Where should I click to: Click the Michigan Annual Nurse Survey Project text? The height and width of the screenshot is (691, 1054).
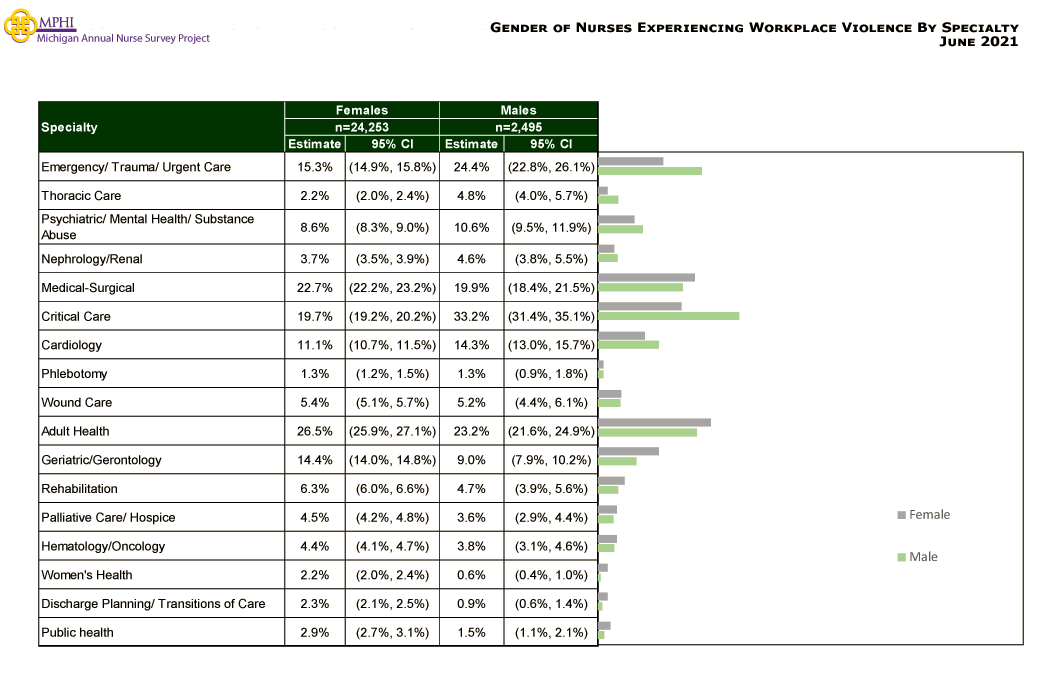tap(123, 37)
